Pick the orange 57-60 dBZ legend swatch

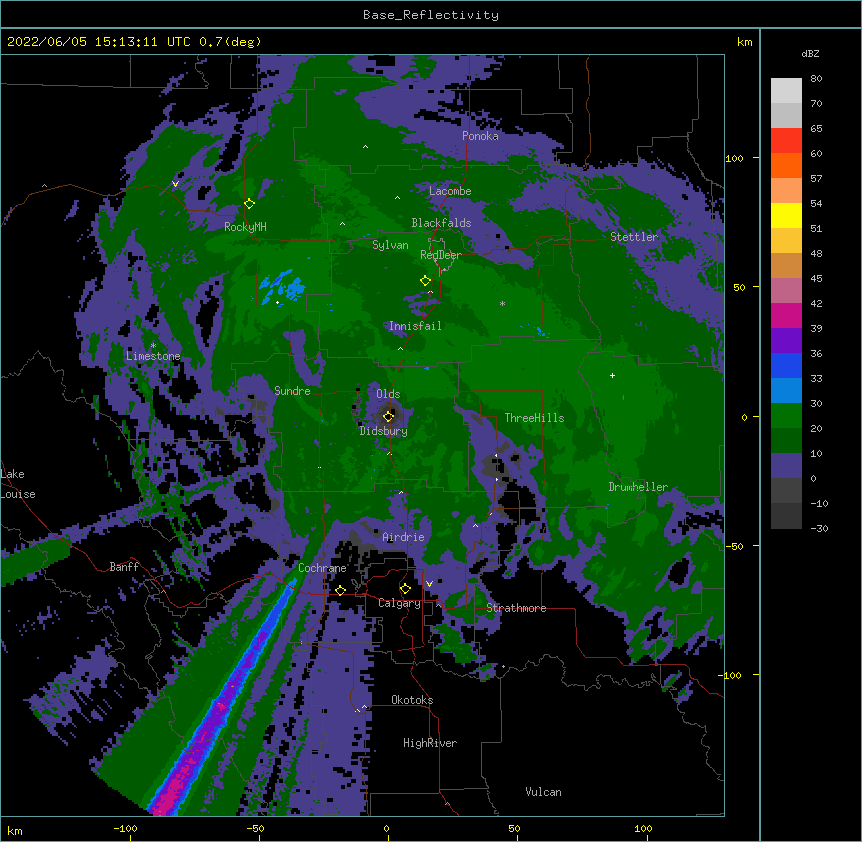point(786,165)
